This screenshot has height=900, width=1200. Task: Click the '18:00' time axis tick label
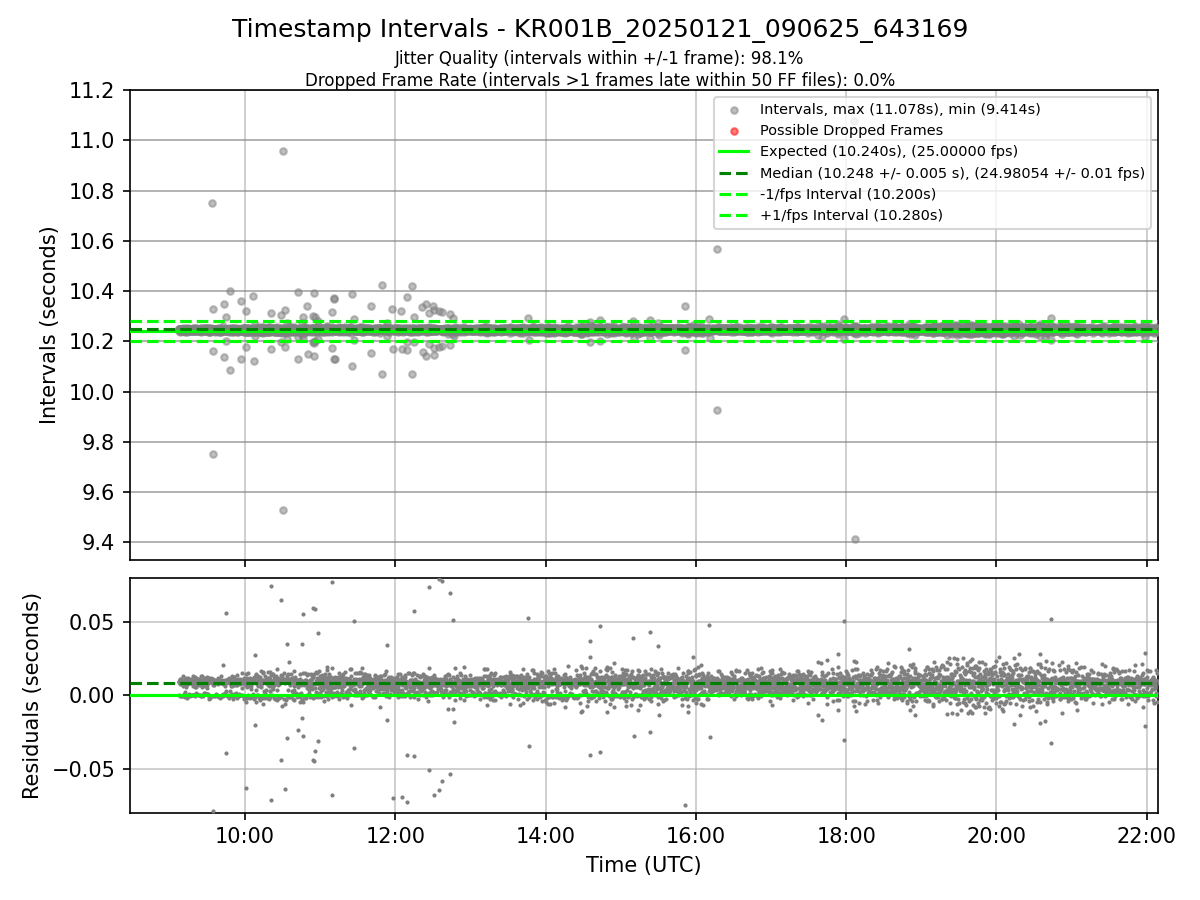point(846,835)
